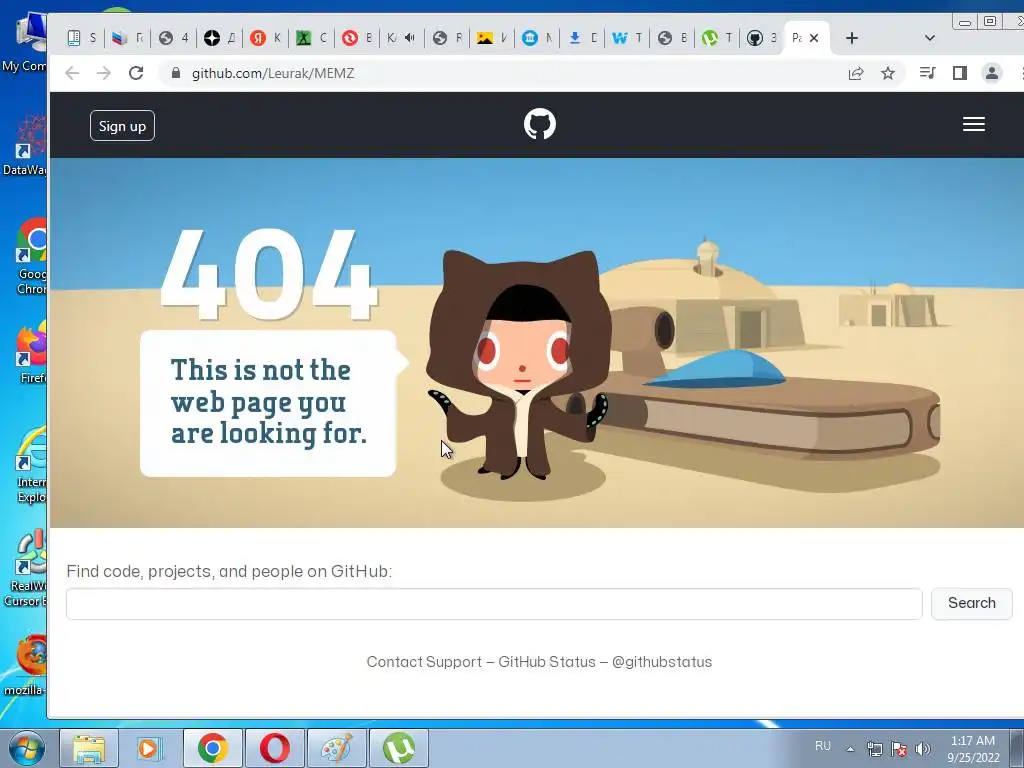Switch to the tab with green Solitaire favicon
The width and height of the screenshot is (1024, 768).
[311, 38]
